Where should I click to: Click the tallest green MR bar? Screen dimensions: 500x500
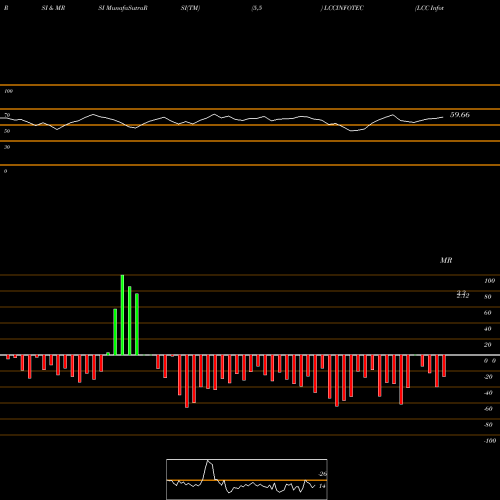point(122,315)
